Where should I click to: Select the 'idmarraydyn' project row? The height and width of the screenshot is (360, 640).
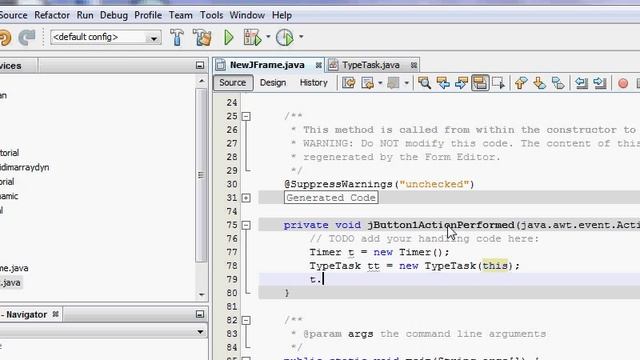(x=24, y=167)
